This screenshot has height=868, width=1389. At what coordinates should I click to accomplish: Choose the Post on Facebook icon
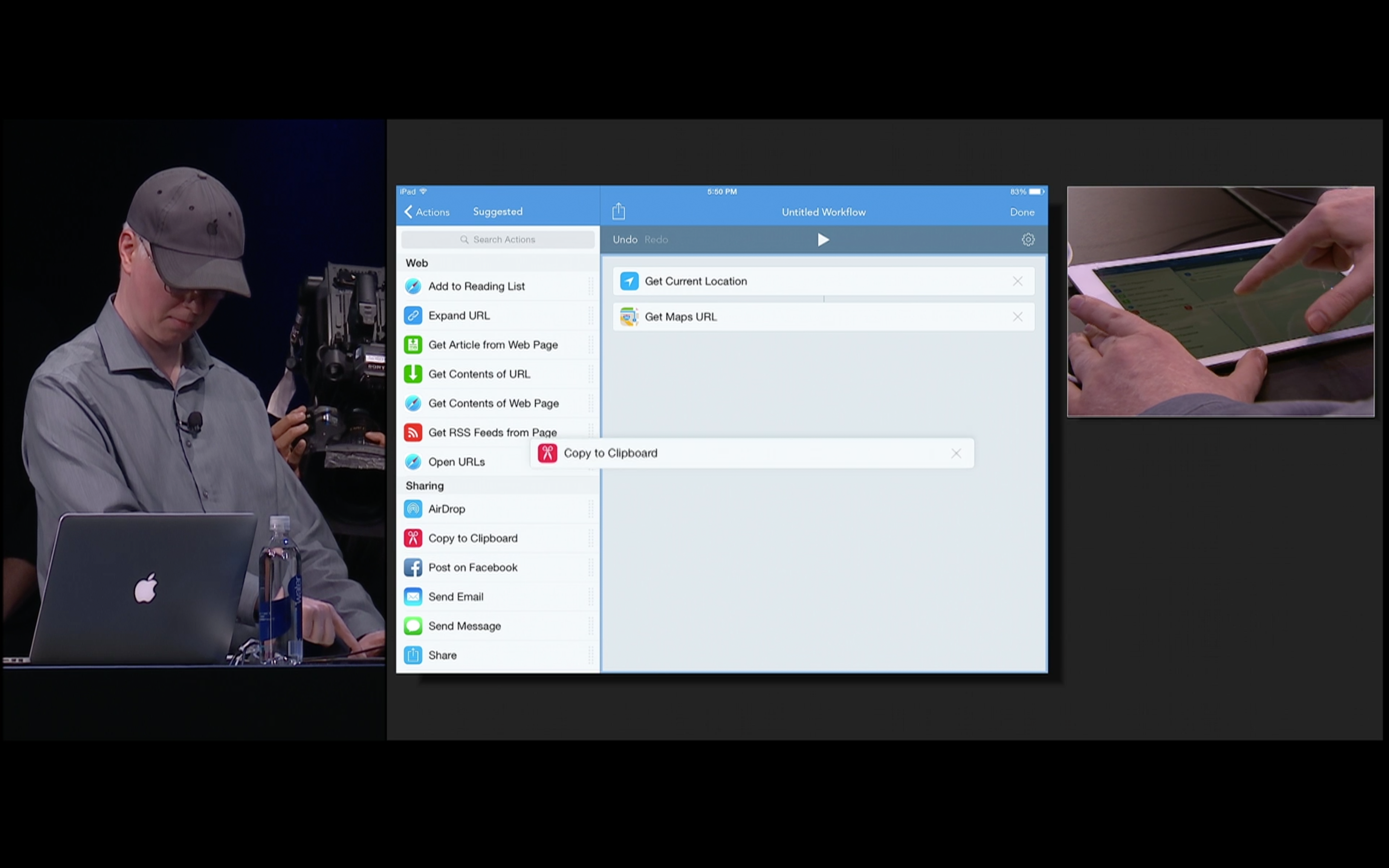point(413,568)
